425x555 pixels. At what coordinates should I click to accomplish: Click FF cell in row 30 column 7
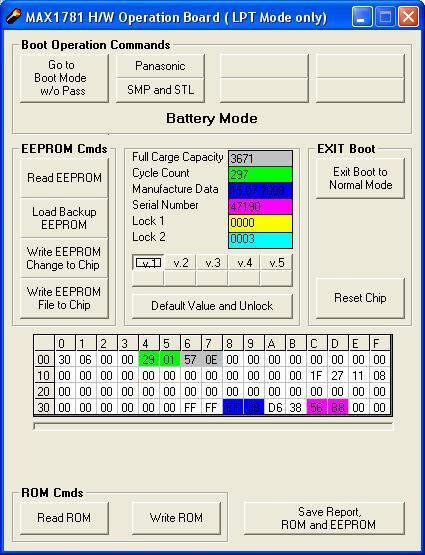pyautogui.click(x=212, y=407)
